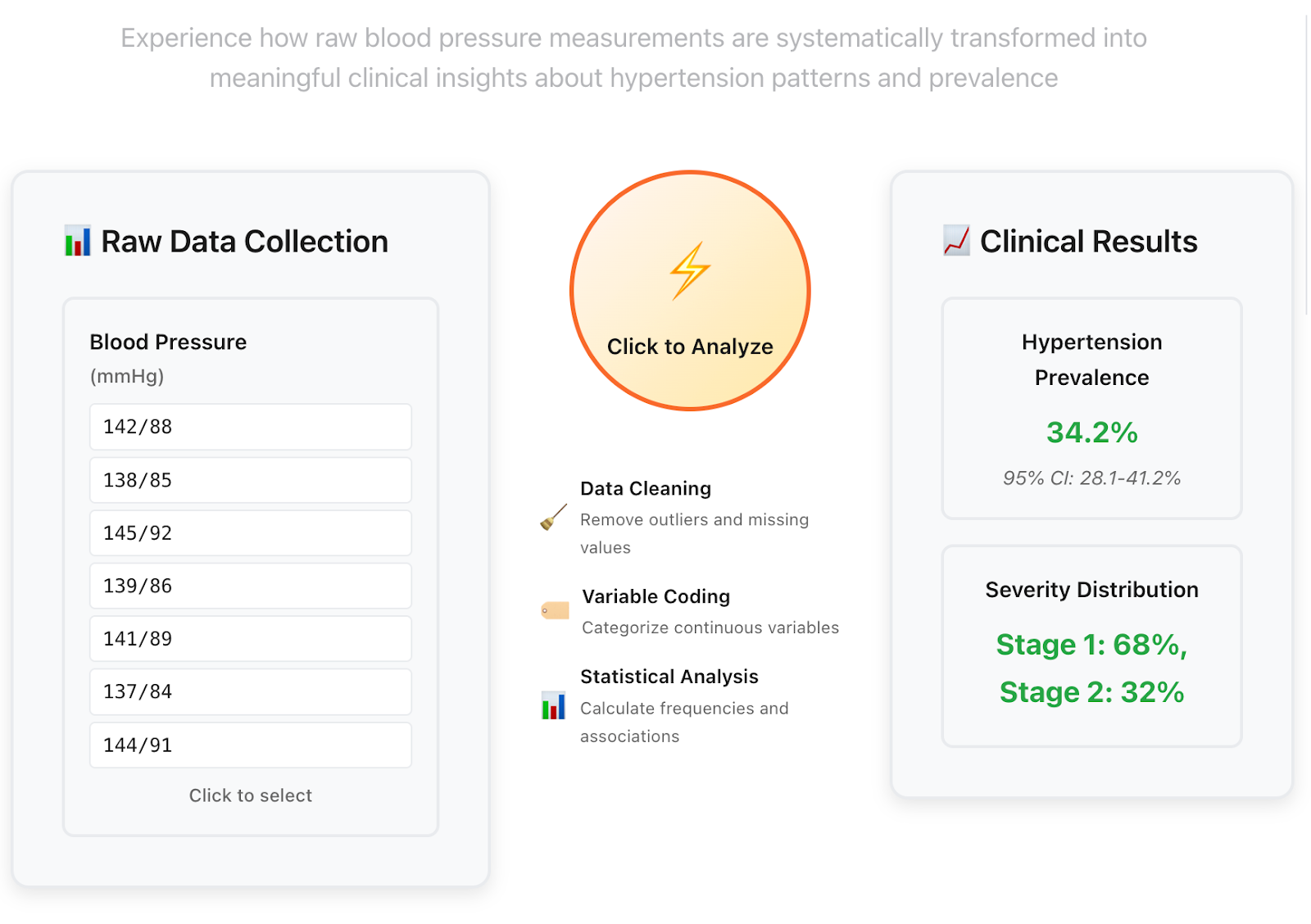The width and height of the screenshot is (1311, 924).
Task: Click the chart icon next to Statistical Analysis
Action: [x=554, y=705]
